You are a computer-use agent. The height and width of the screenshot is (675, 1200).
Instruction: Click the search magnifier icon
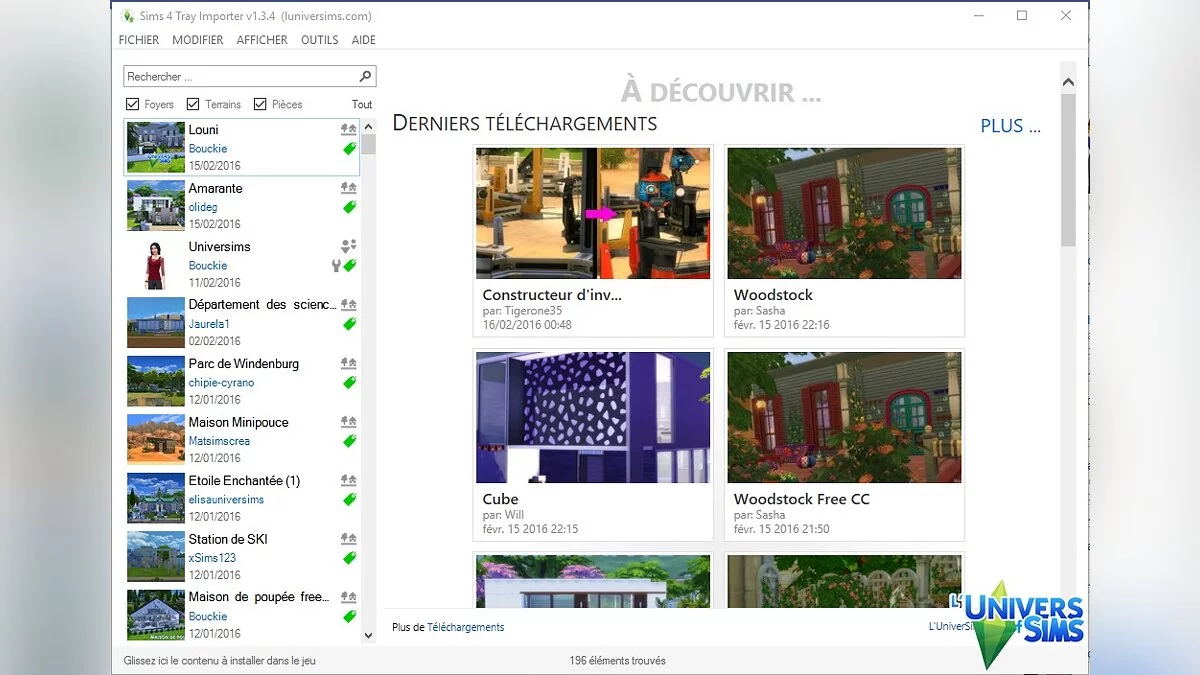click(x=365, y=76)
